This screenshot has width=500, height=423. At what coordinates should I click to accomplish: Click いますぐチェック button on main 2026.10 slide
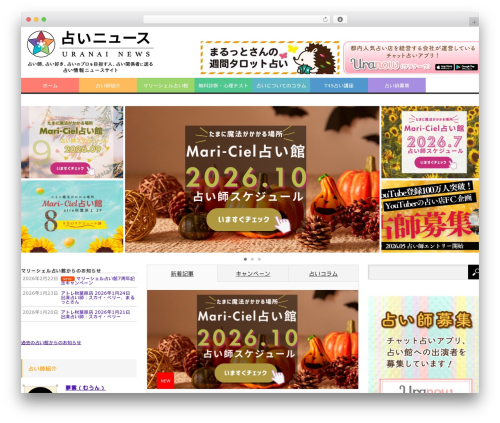click(244, 220)
